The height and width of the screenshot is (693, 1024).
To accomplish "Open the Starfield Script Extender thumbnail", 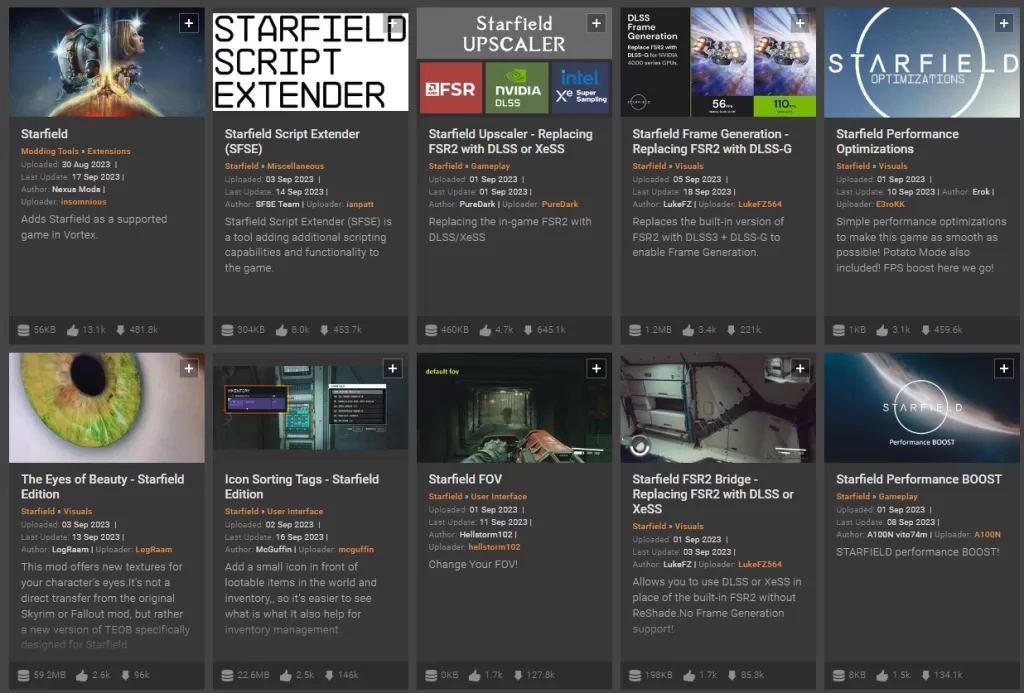I will point(310,62).
